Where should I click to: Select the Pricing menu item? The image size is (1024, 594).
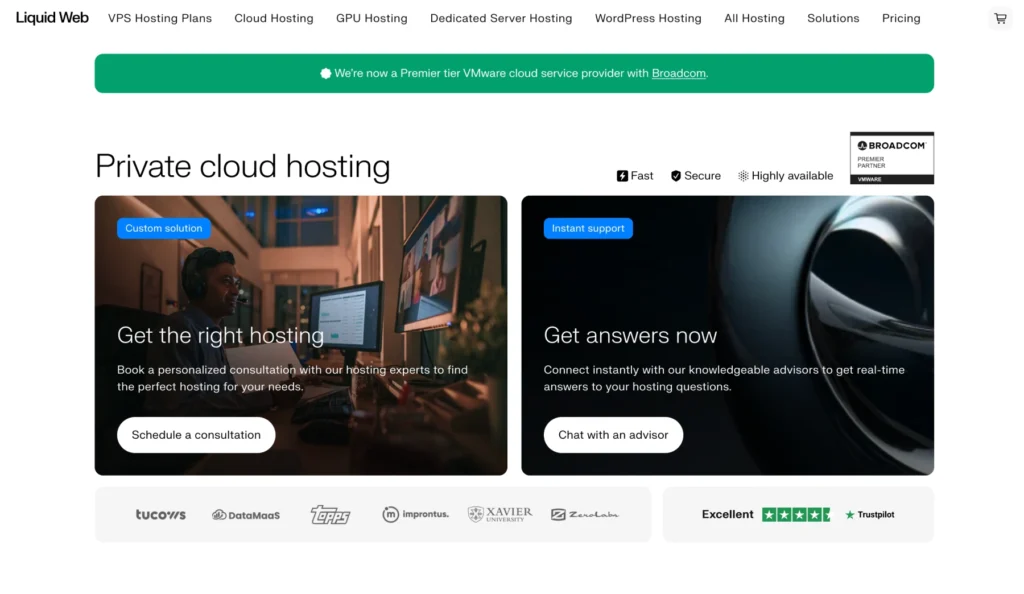pyautogui.click(x=900, y=18)
